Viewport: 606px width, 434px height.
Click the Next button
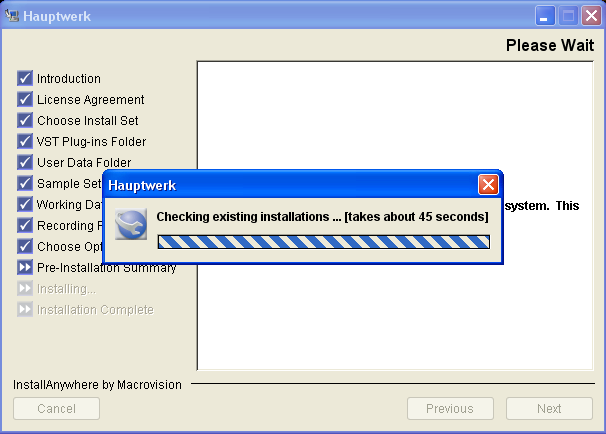[x=549, y=408]
